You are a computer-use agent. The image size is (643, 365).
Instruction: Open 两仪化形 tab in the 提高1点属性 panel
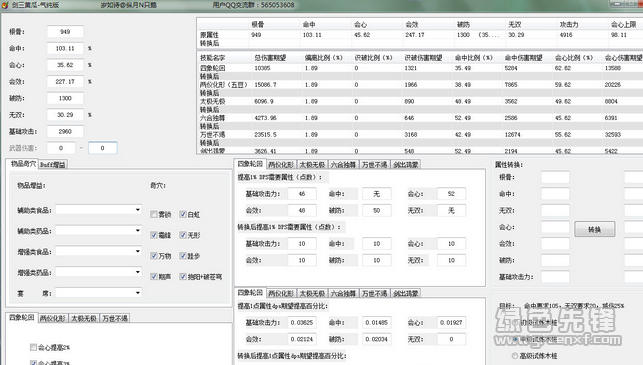[x=281, y=293]
